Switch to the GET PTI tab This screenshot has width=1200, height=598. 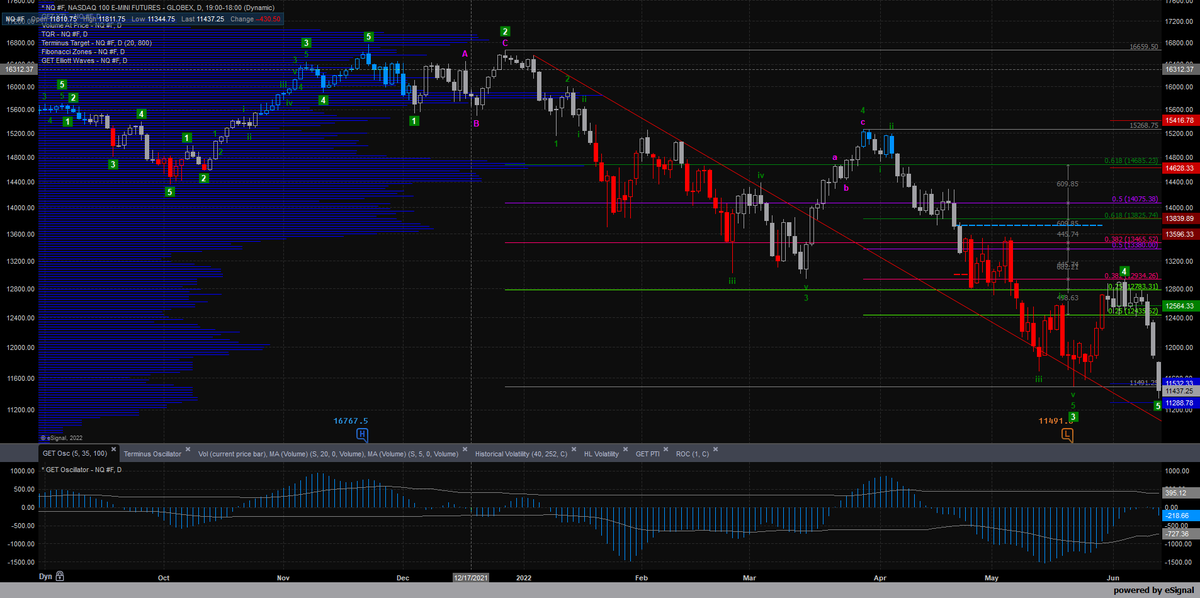650,453
